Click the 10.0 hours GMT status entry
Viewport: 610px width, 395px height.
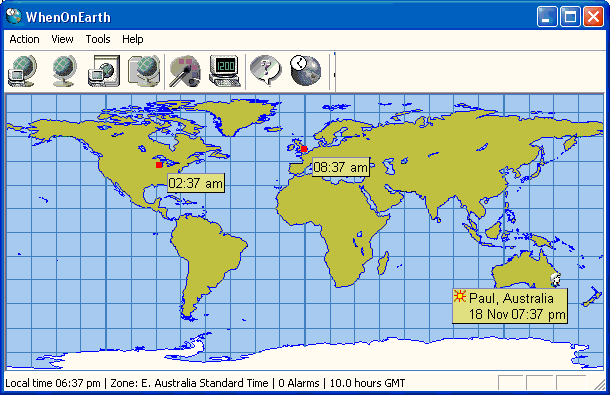(367, 383)
